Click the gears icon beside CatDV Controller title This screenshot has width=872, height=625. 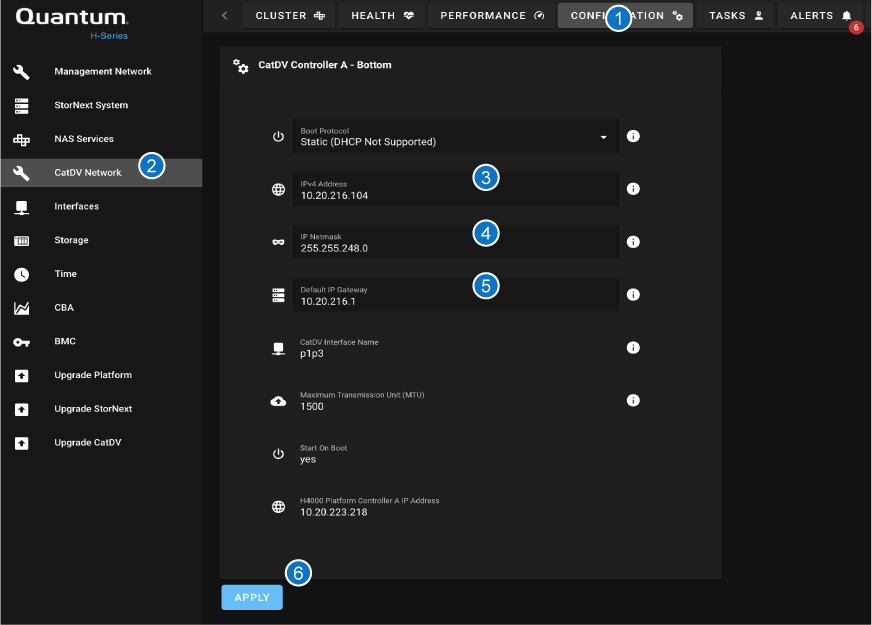coord(240,66)
